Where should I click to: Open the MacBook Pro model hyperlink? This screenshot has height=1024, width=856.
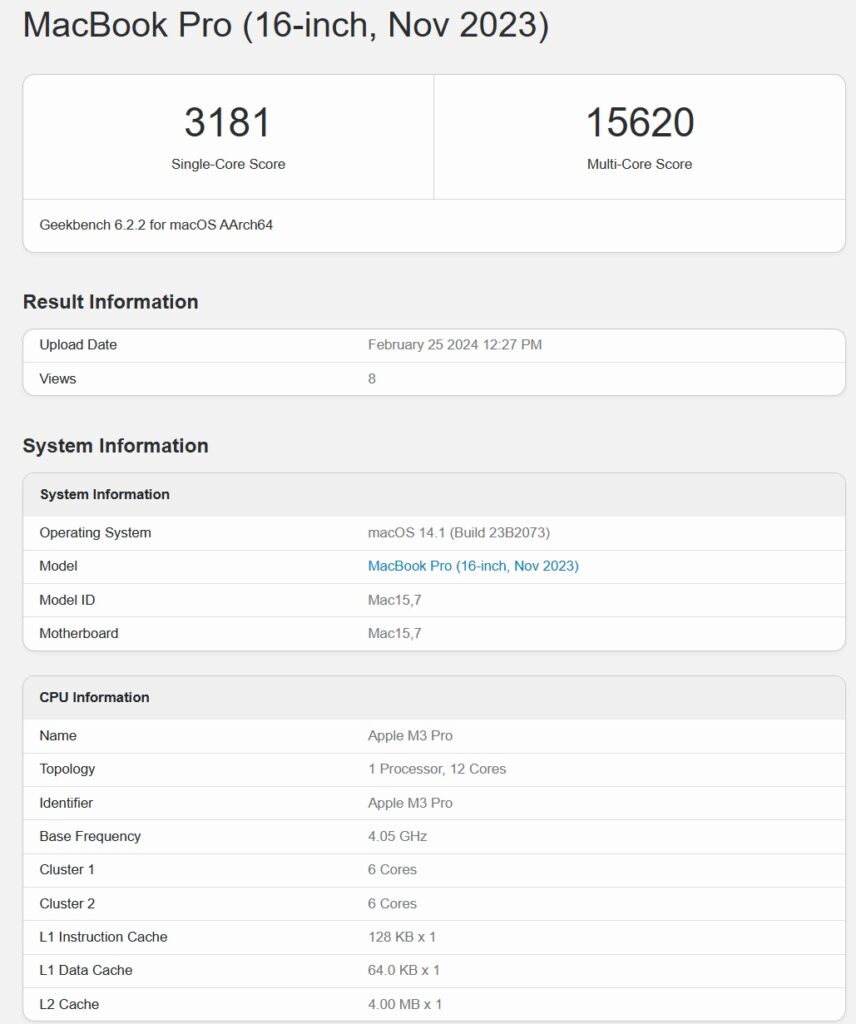point(472,566)
